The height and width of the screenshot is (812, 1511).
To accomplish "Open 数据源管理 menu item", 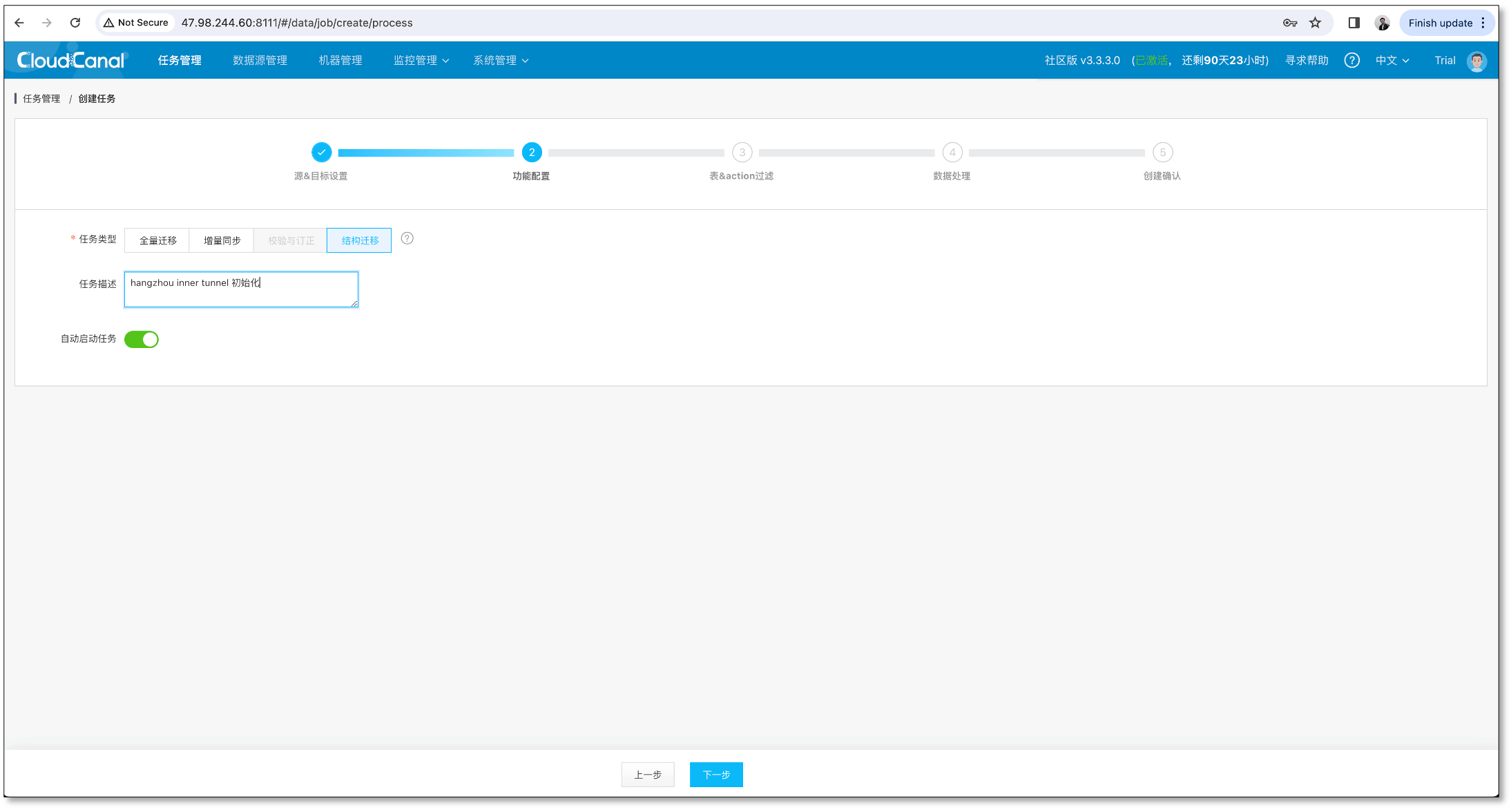I will point(260,61).
